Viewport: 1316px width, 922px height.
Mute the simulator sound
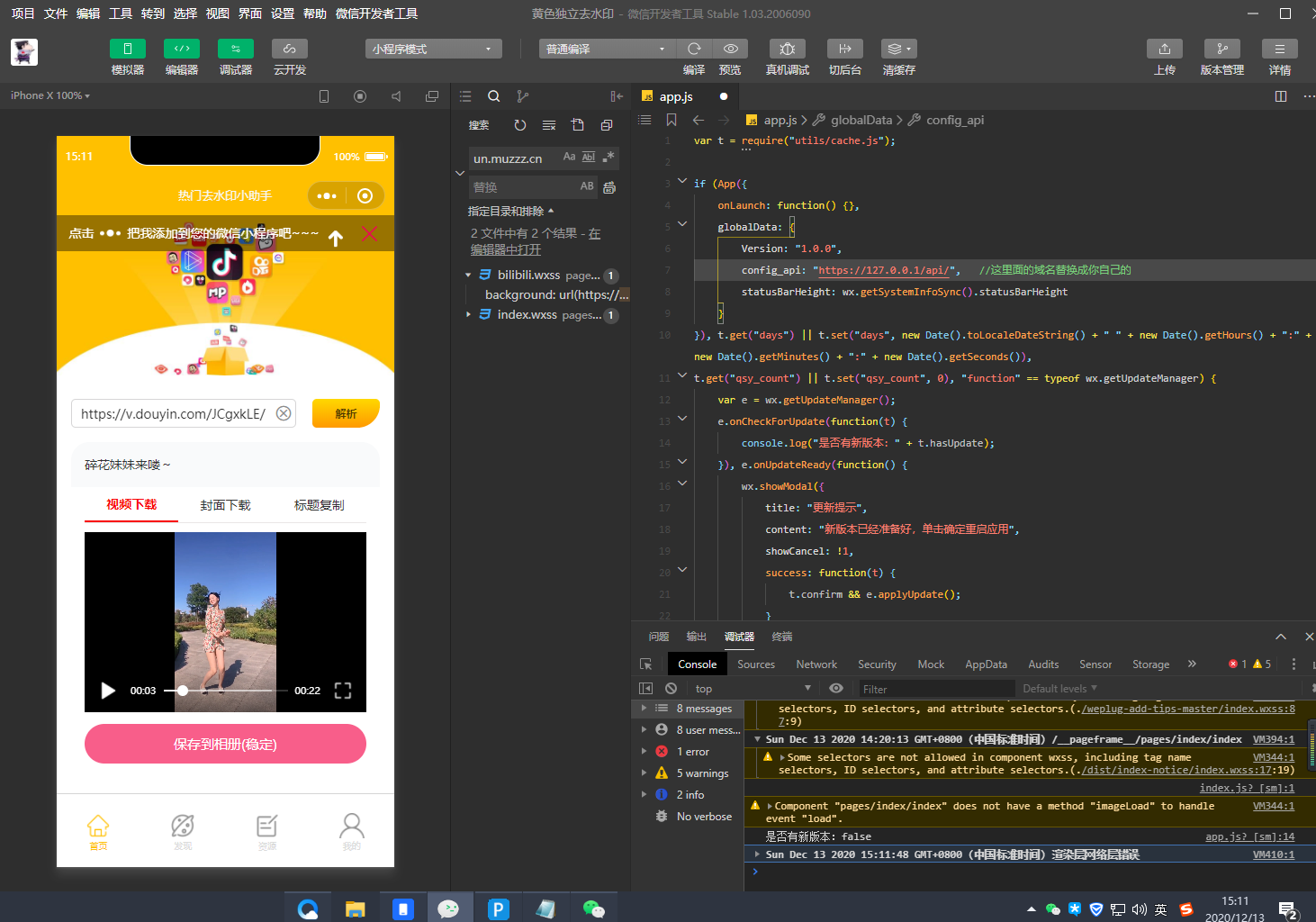point(396,96)
